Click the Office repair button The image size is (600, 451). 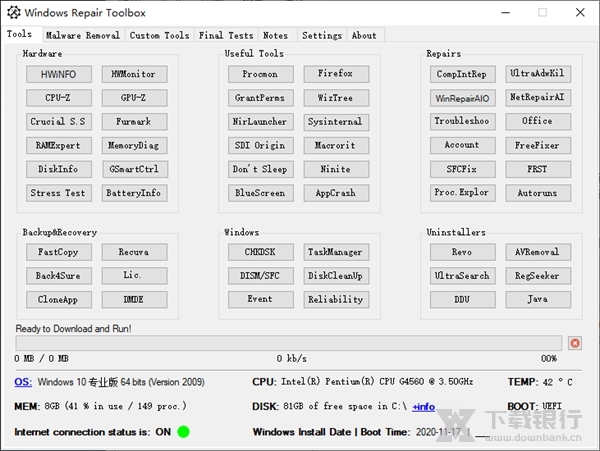tap(538, 122)
